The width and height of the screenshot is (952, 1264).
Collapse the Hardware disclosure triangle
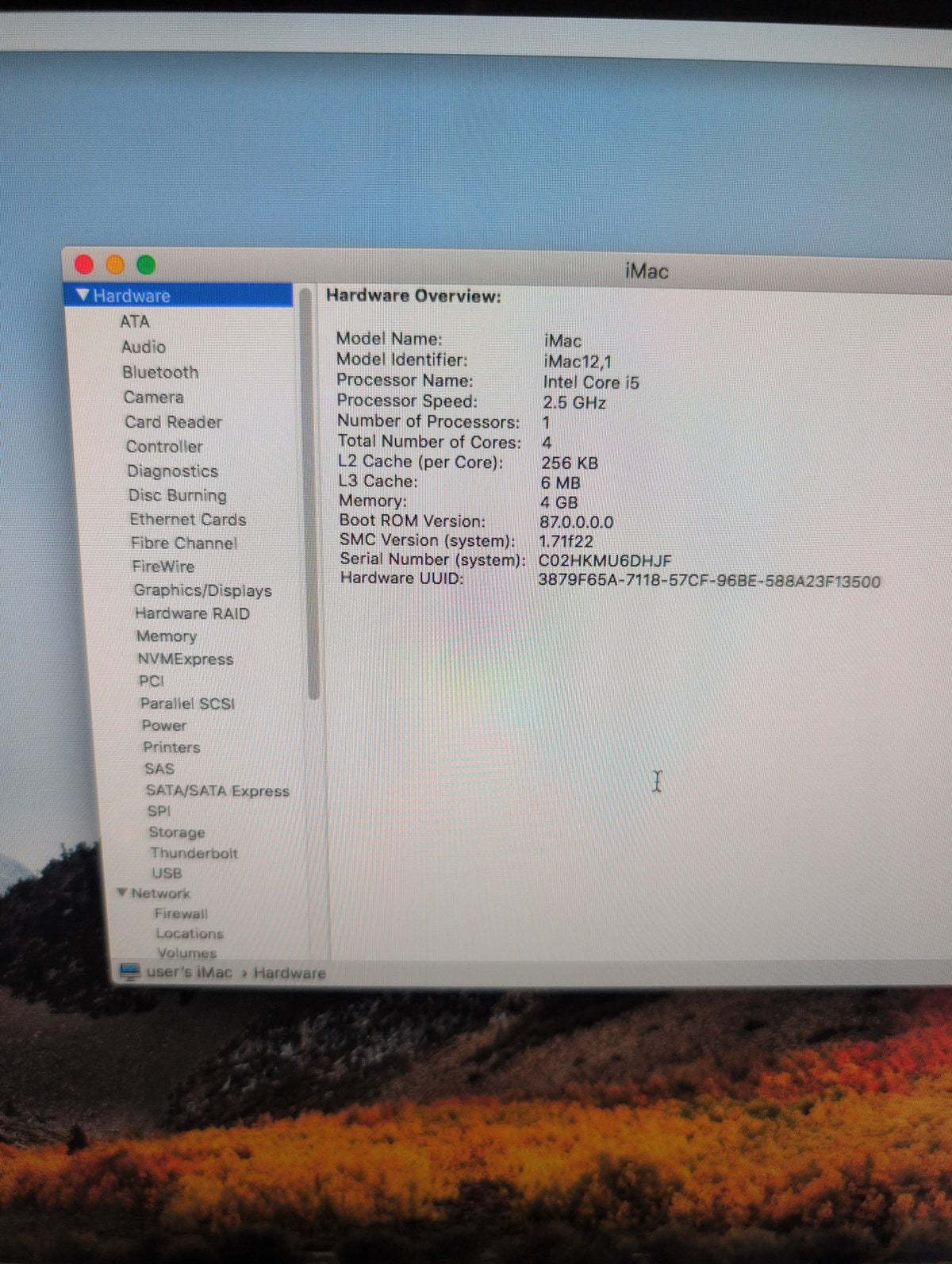[83, 295]
